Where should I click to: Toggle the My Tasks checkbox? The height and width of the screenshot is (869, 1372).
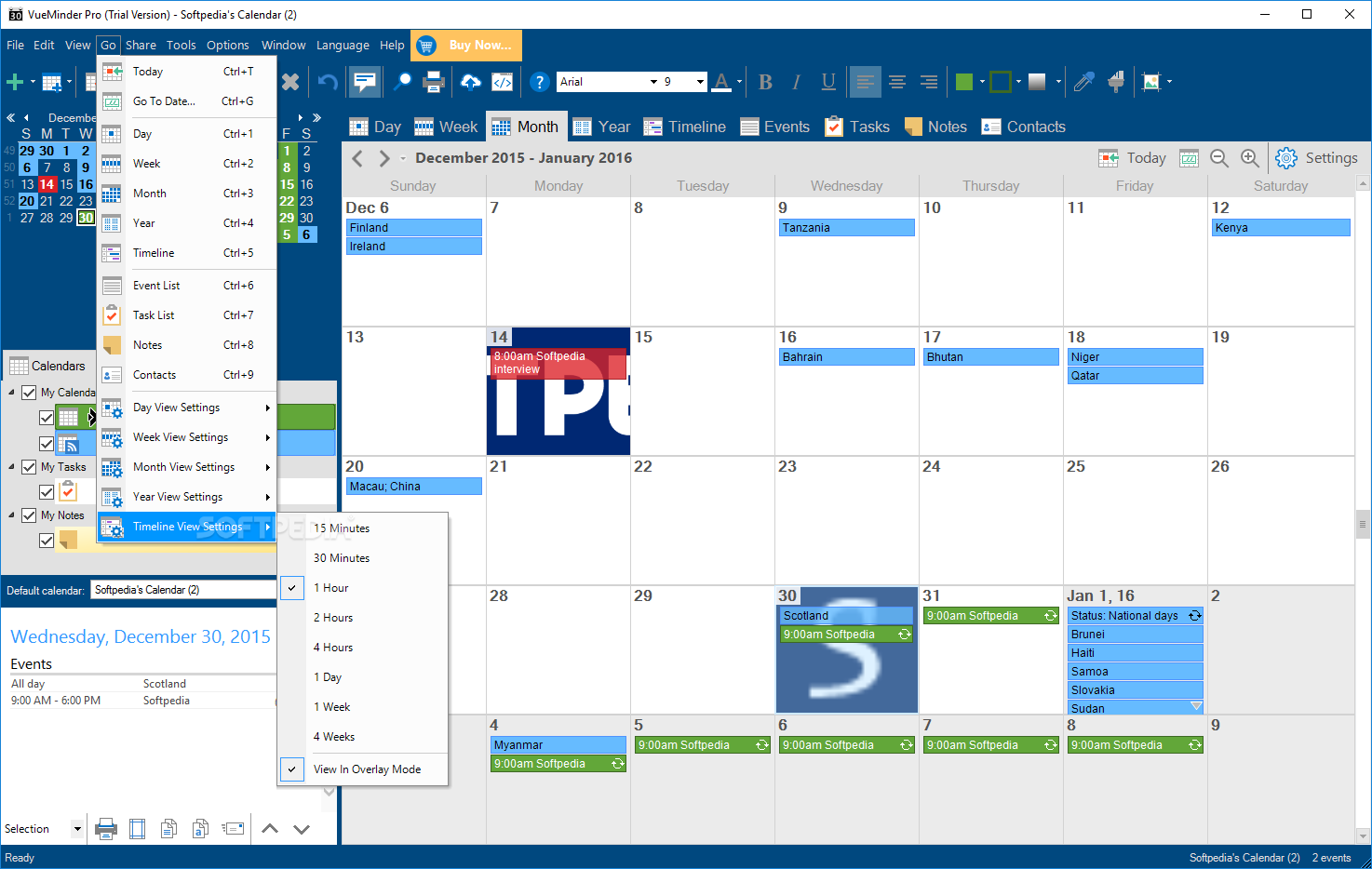click(29, 467)
